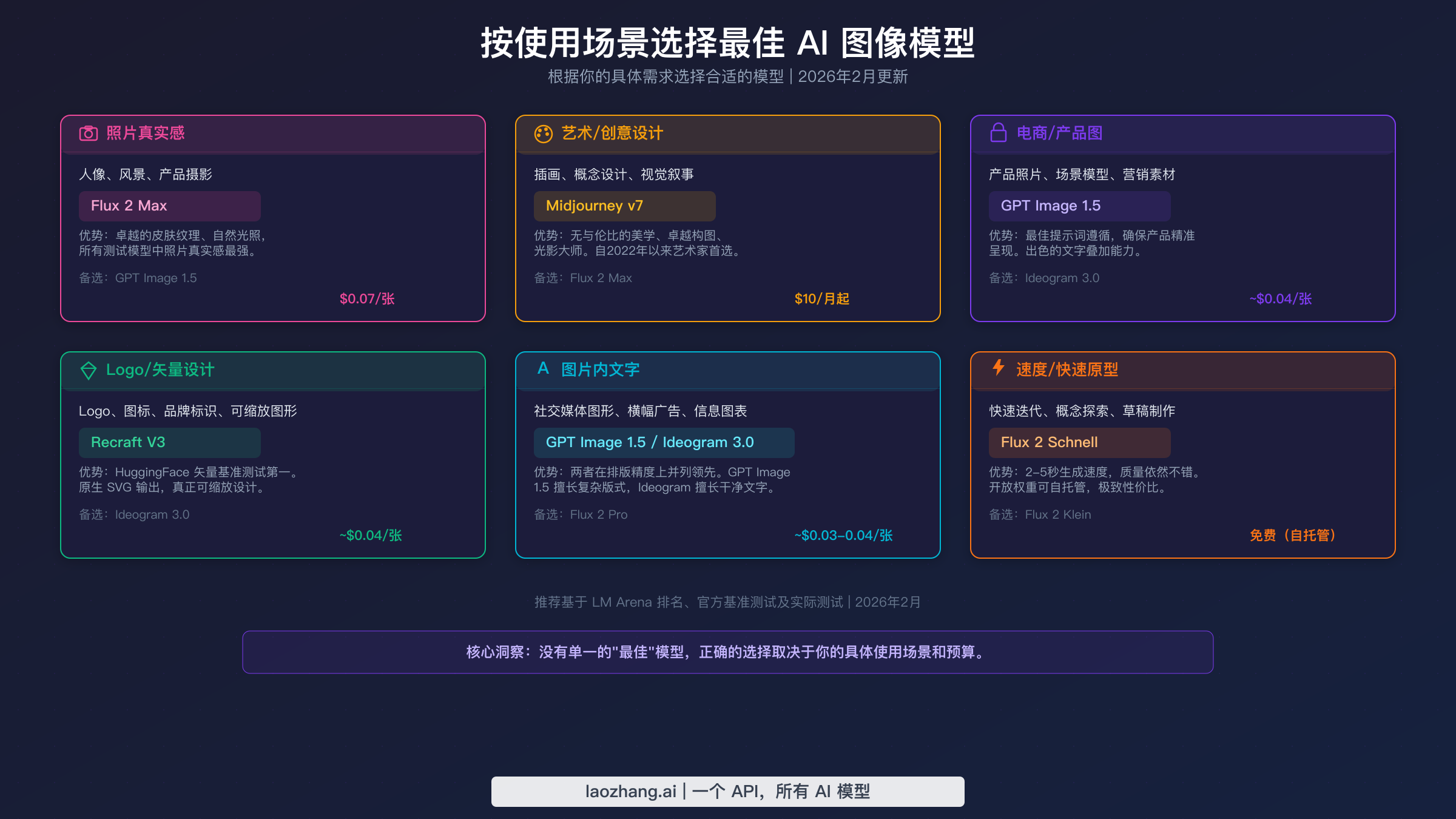Viewport: 1456px width, 819px height.
Task: Select the Midjourney v7 model badge
Action: pyautogui.click(x=624, y=206)
